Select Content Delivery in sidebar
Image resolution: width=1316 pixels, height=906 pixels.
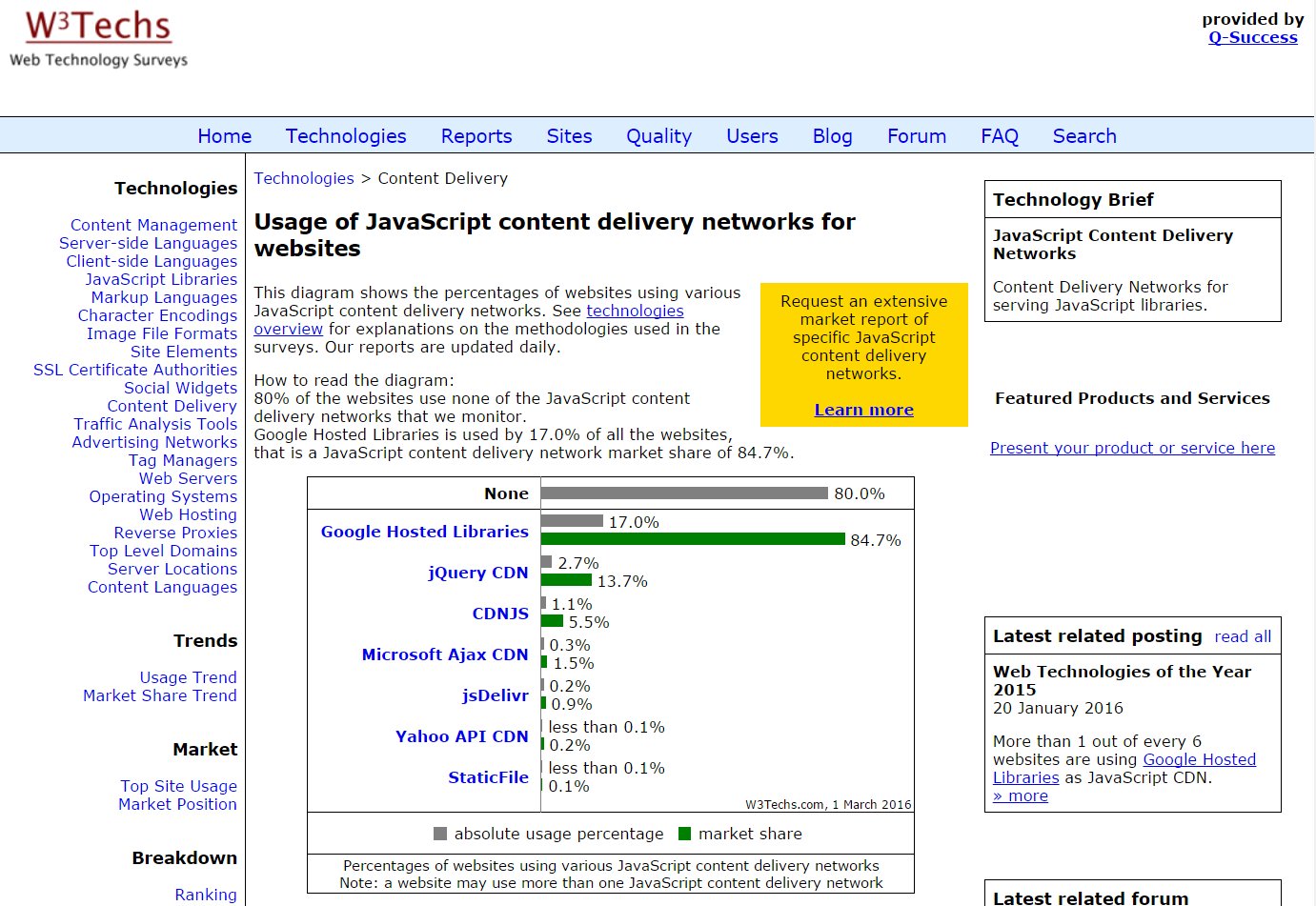pos(172,406)
